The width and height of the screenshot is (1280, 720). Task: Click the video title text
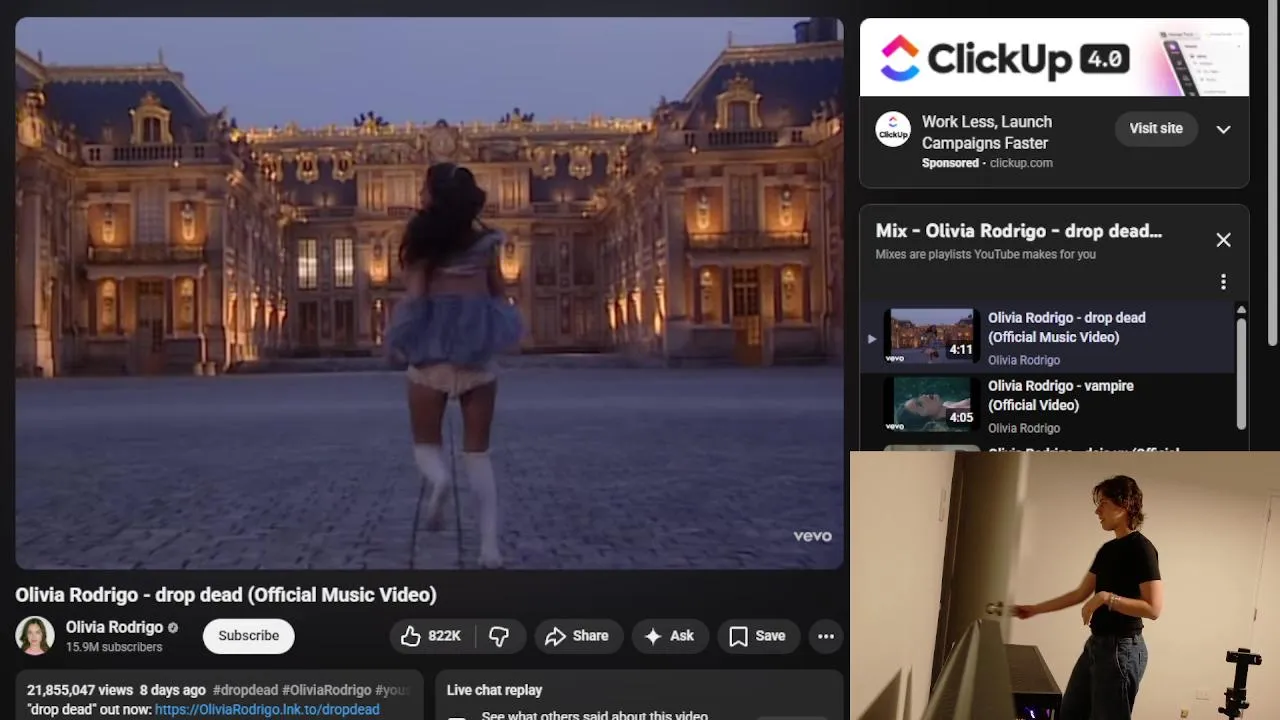tap(226, 595)
